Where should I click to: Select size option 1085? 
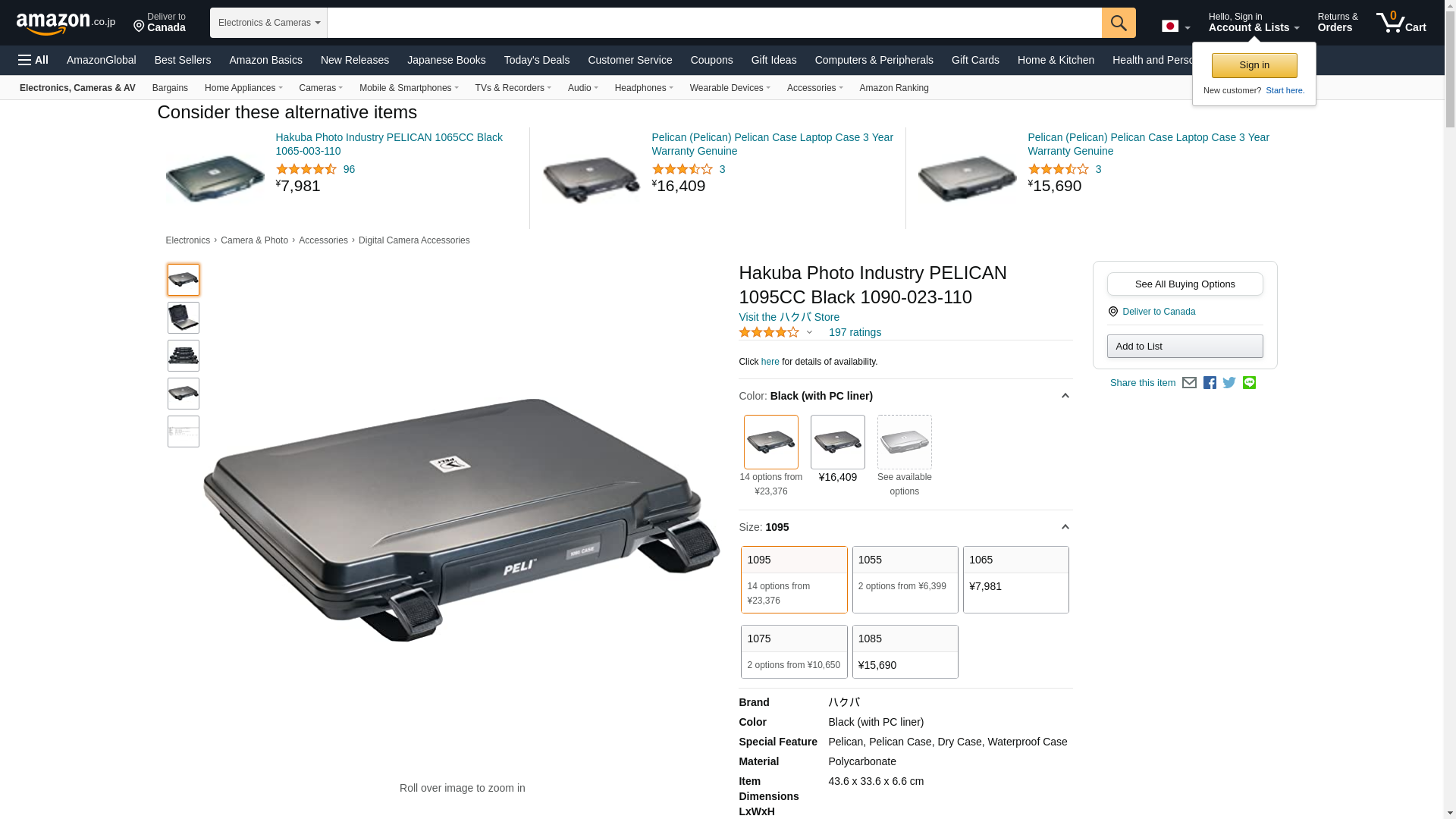(x=905, y=651)
